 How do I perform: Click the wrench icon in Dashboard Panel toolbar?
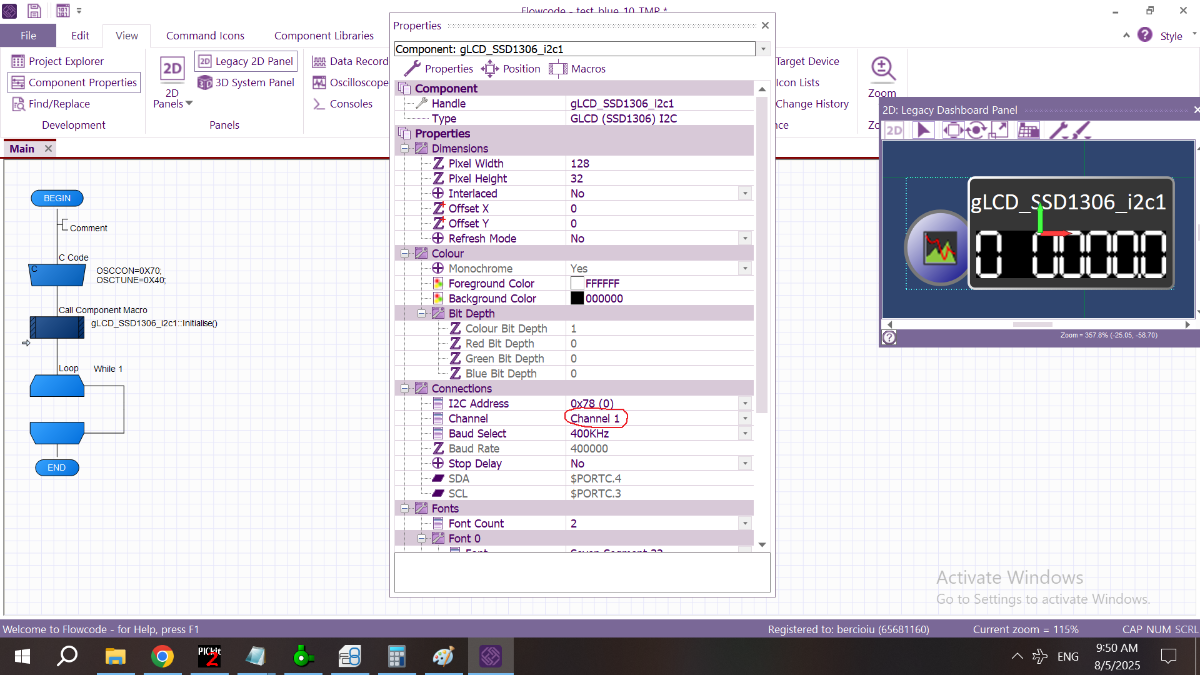(x=1057, y=130)
